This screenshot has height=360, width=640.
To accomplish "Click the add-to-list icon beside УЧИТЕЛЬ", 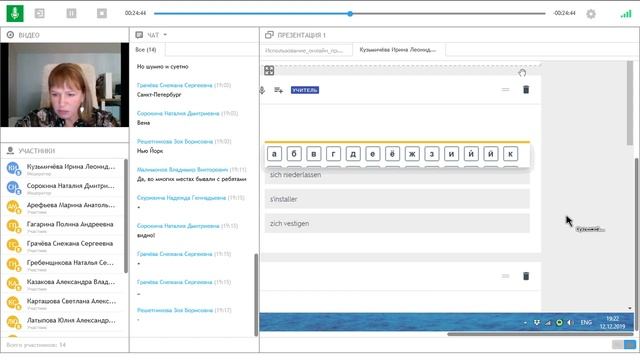I will click(278, 90).
